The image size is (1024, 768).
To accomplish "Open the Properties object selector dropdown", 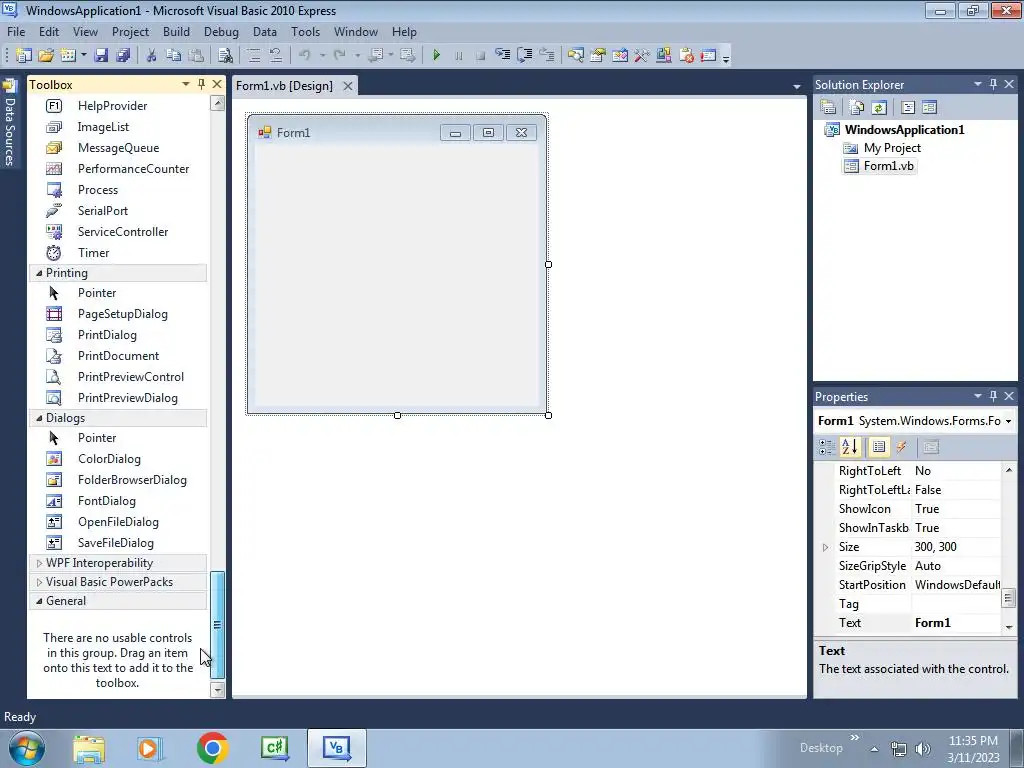I will tap(1008, 421).
